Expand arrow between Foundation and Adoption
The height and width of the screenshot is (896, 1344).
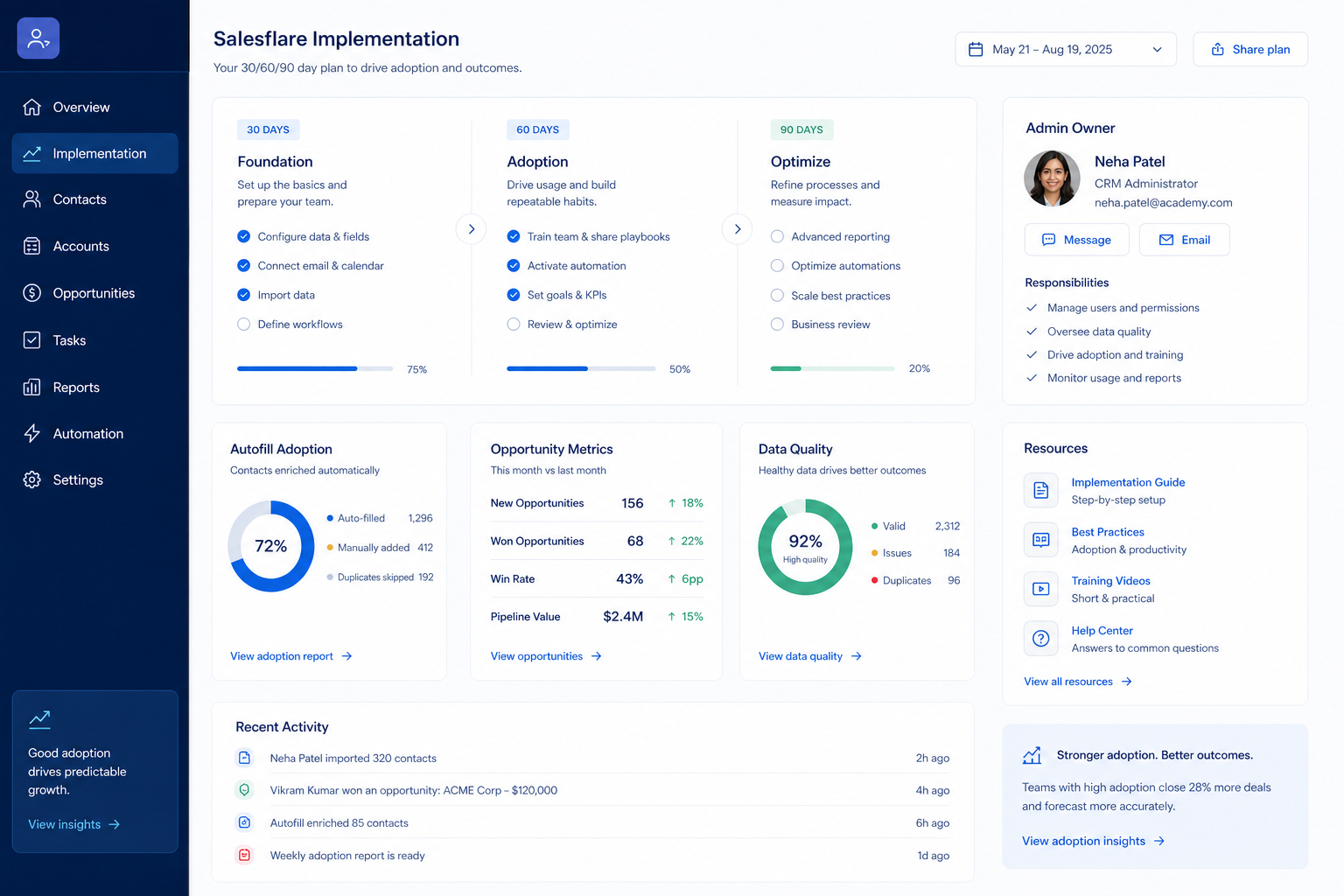click(x=471, y=229)
